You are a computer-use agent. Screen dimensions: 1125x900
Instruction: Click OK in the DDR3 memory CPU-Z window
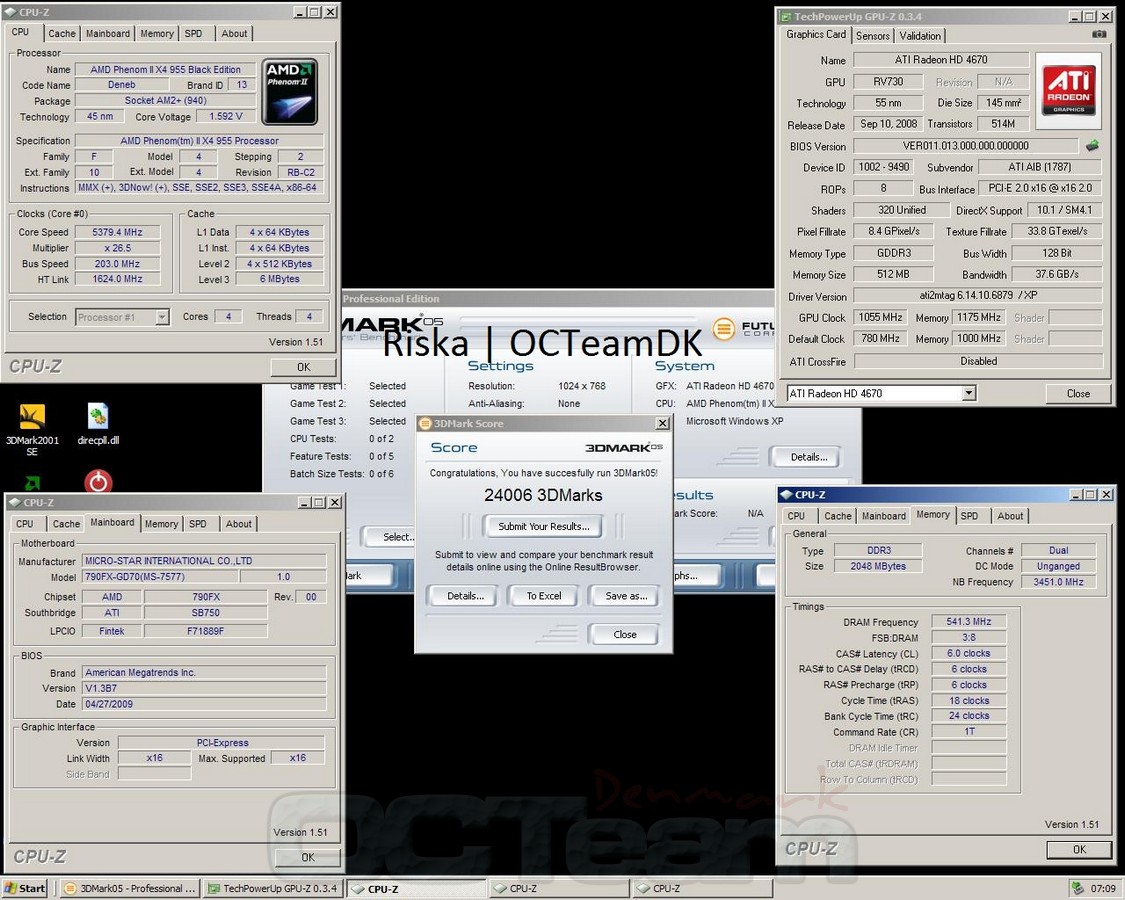pyautogui.click(x=1079, y=849)
